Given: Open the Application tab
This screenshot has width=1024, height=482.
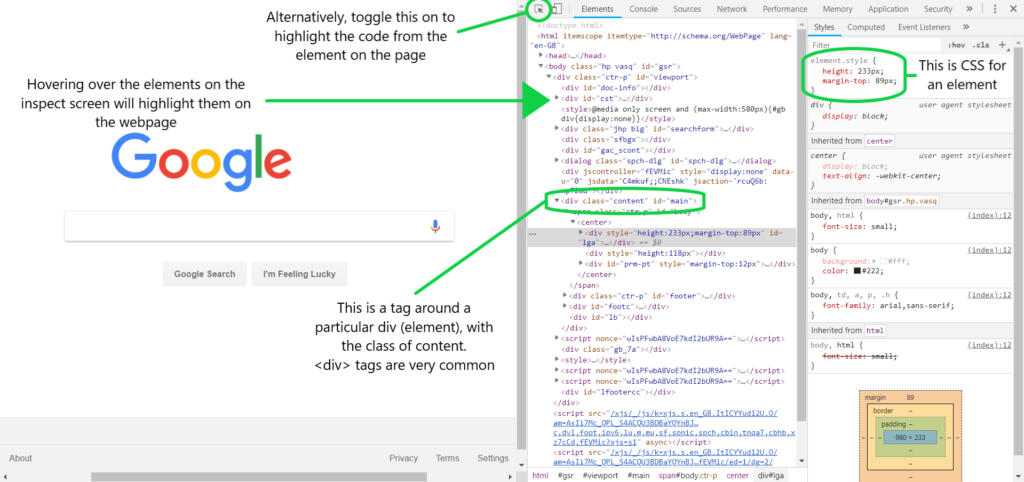Looking at the screenshot, I should click(x=888, y=9).
